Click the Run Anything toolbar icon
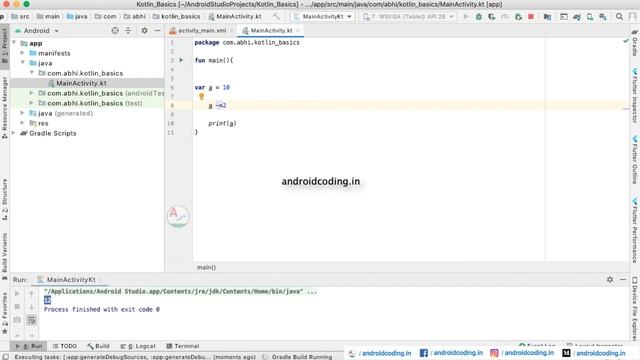Screen dimensions: 640x360 tap(564, 17)
